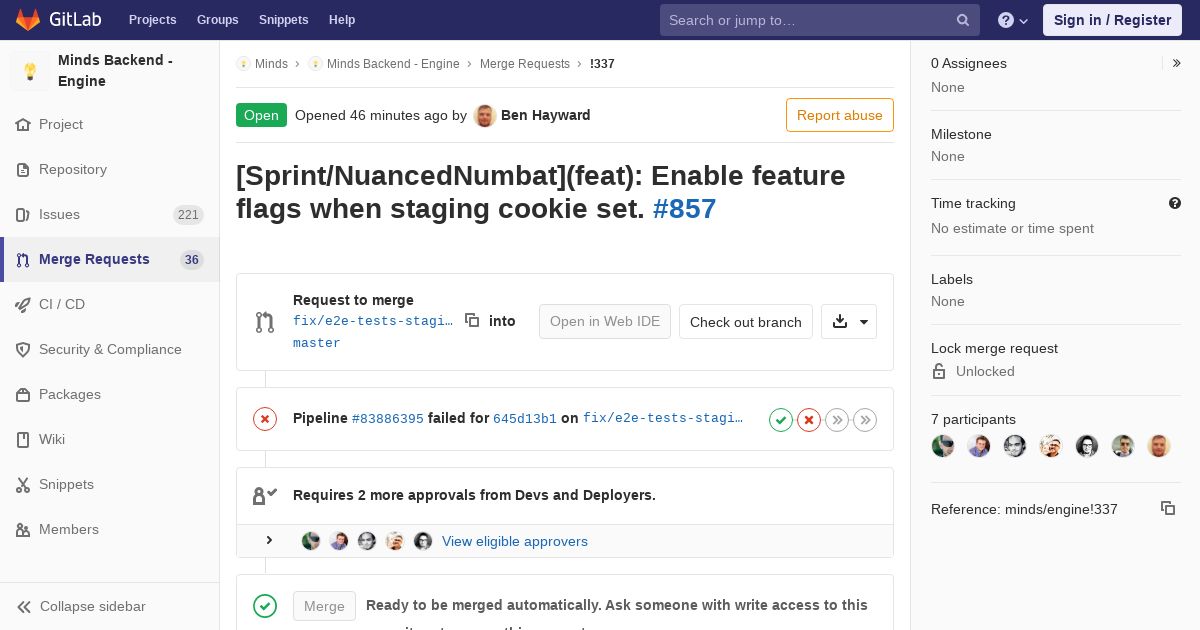The width and height of the screenshot is (1200, 630).
Task: Click the green merge ready check icon
Action: pos(265,606)
